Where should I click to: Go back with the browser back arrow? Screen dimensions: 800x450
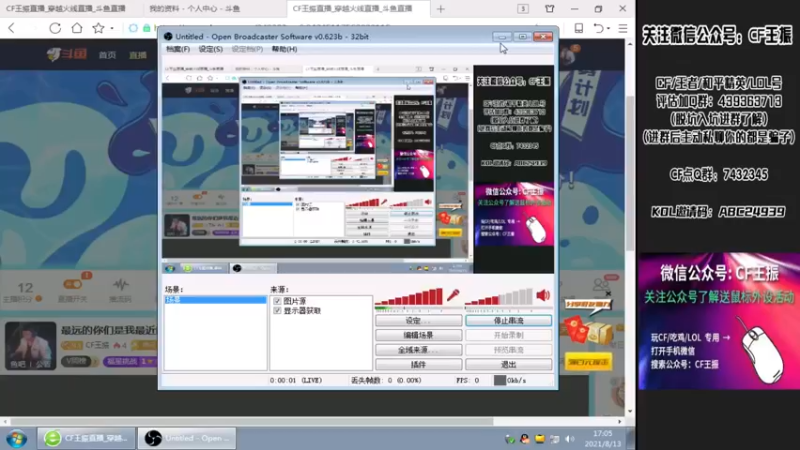(x=12, y=28)
